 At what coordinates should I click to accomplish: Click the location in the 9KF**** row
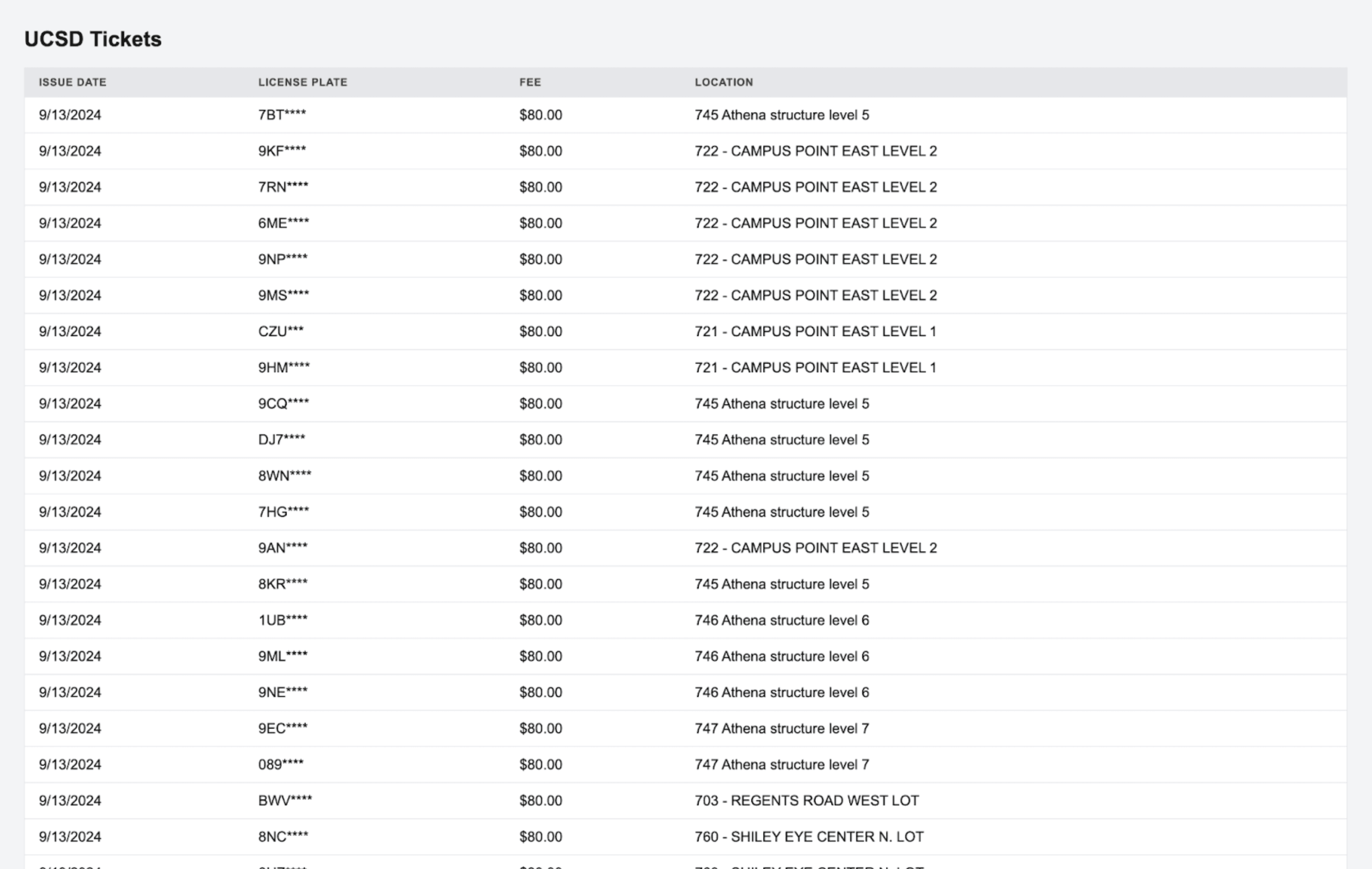pos(815,151)
